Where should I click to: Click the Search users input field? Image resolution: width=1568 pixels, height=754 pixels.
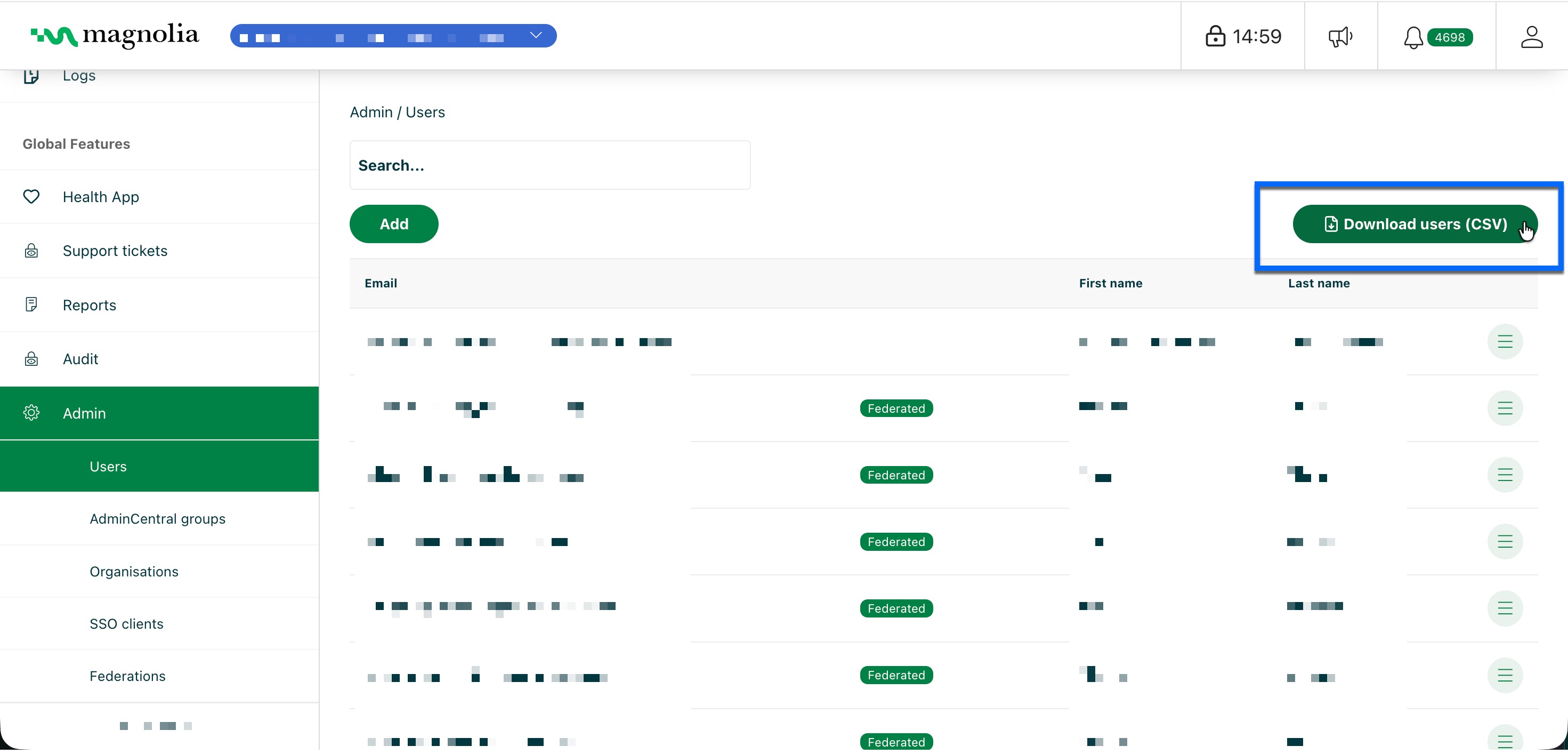[x=549, y=165]
